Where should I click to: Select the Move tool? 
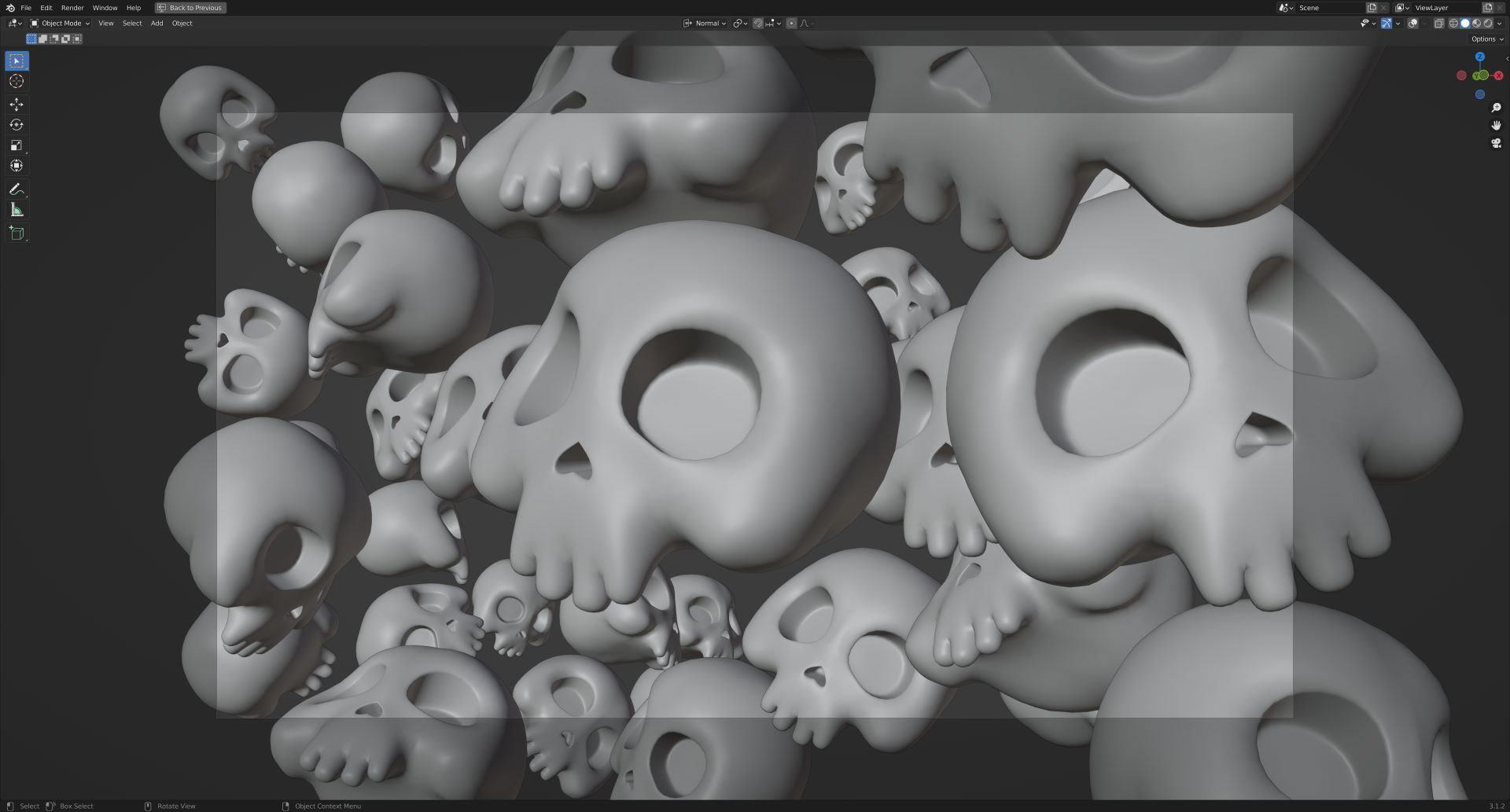click(17, 104)
